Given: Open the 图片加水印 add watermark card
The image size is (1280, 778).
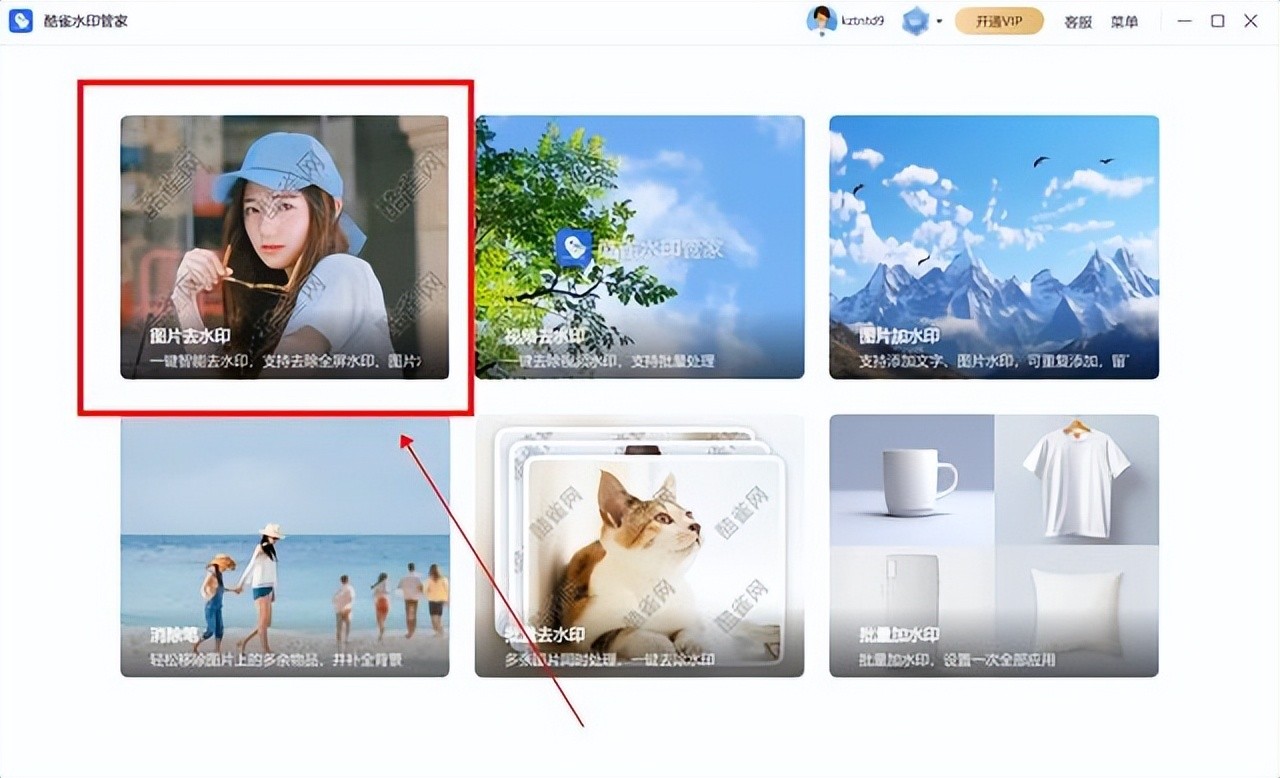Looking at the screenshot, I should coord(993,247).
